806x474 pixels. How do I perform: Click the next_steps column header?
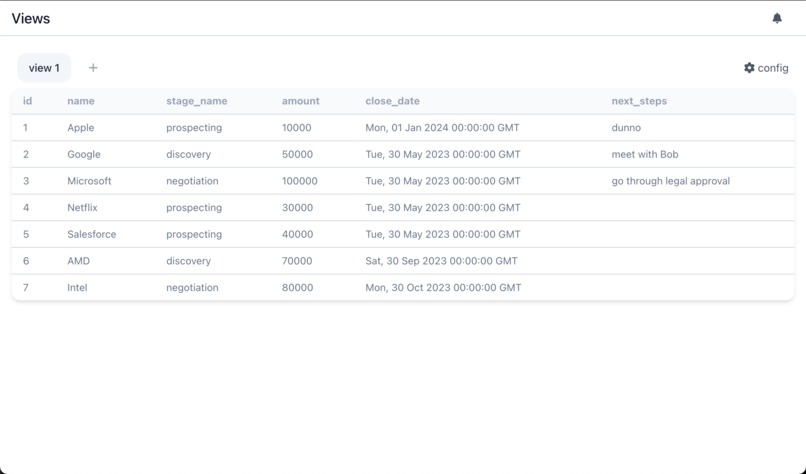[x=639, y=101]
